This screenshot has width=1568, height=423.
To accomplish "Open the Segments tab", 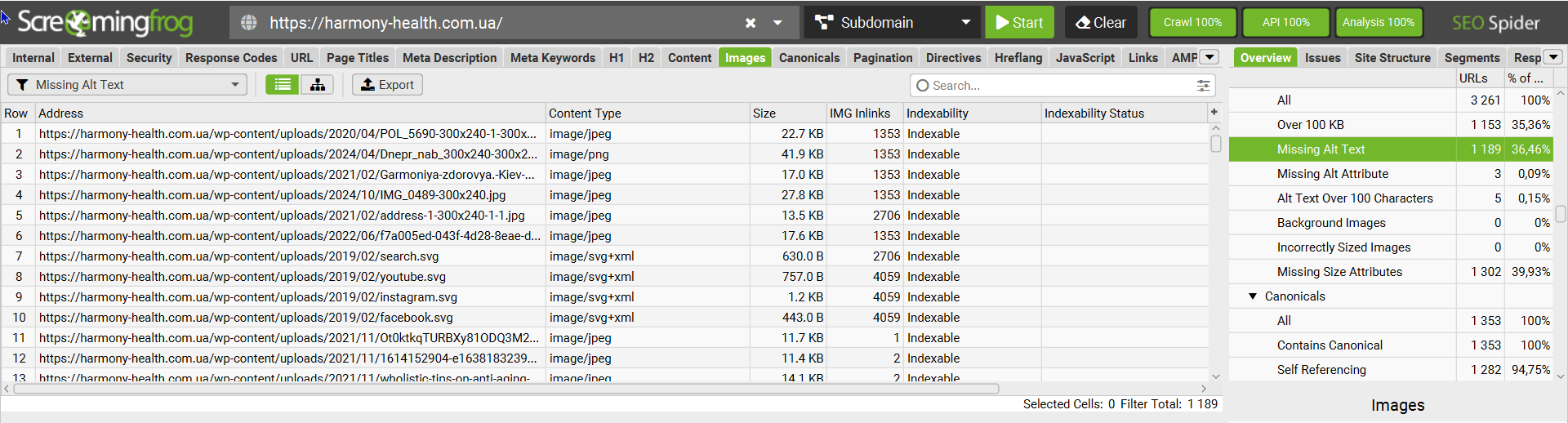I will pos(1472,57).
